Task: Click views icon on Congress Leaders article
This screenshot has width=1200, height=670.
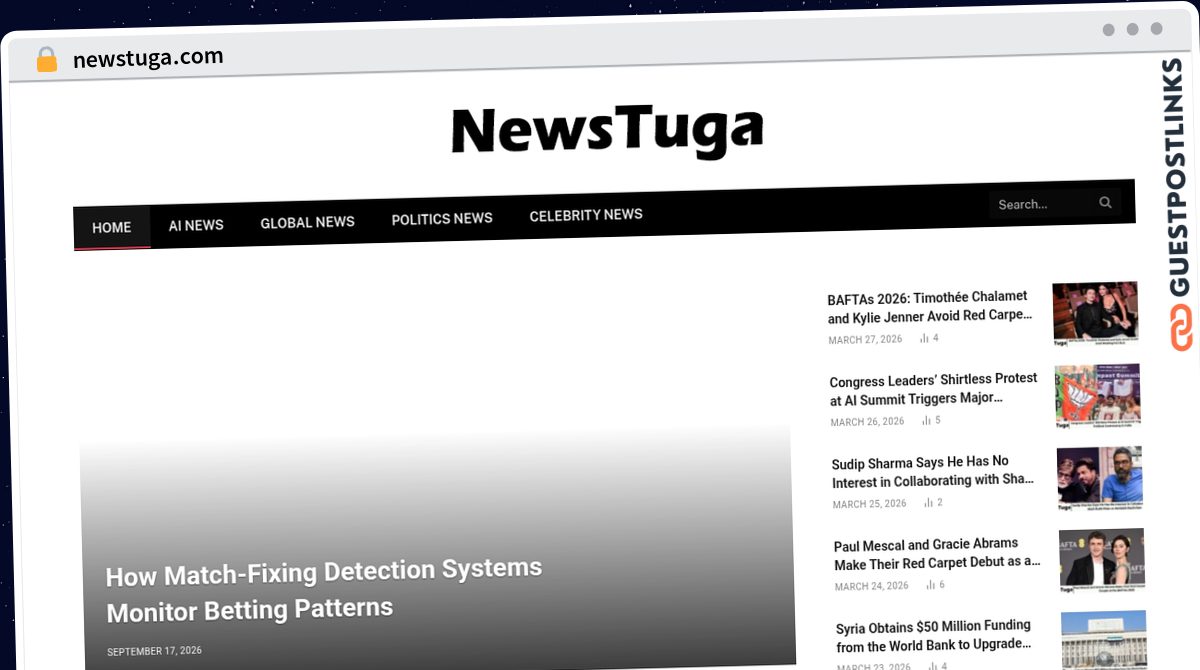Action: 926,421
